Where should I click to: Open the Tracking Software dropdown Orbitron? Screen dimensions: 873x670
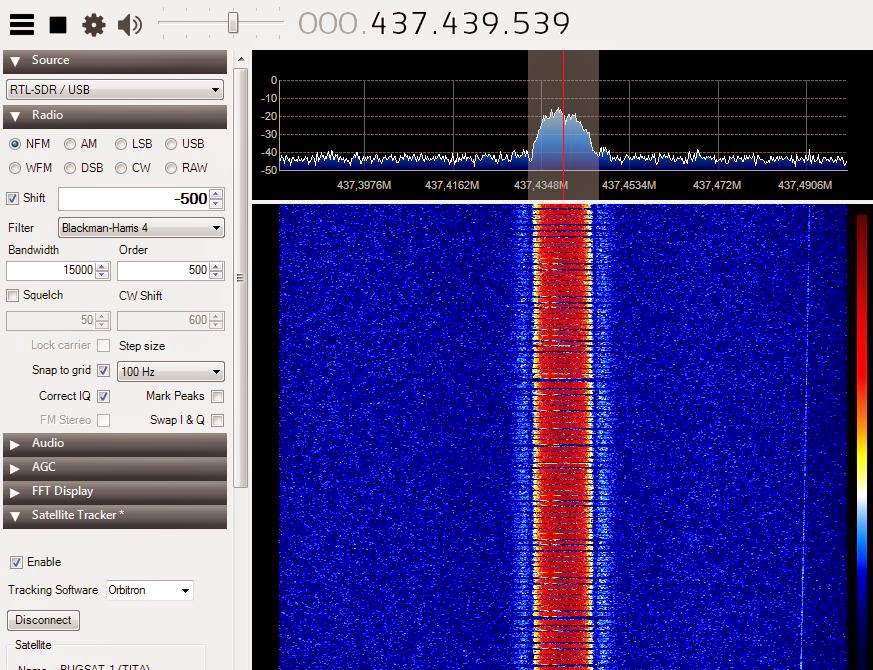(x=149, y=590)
